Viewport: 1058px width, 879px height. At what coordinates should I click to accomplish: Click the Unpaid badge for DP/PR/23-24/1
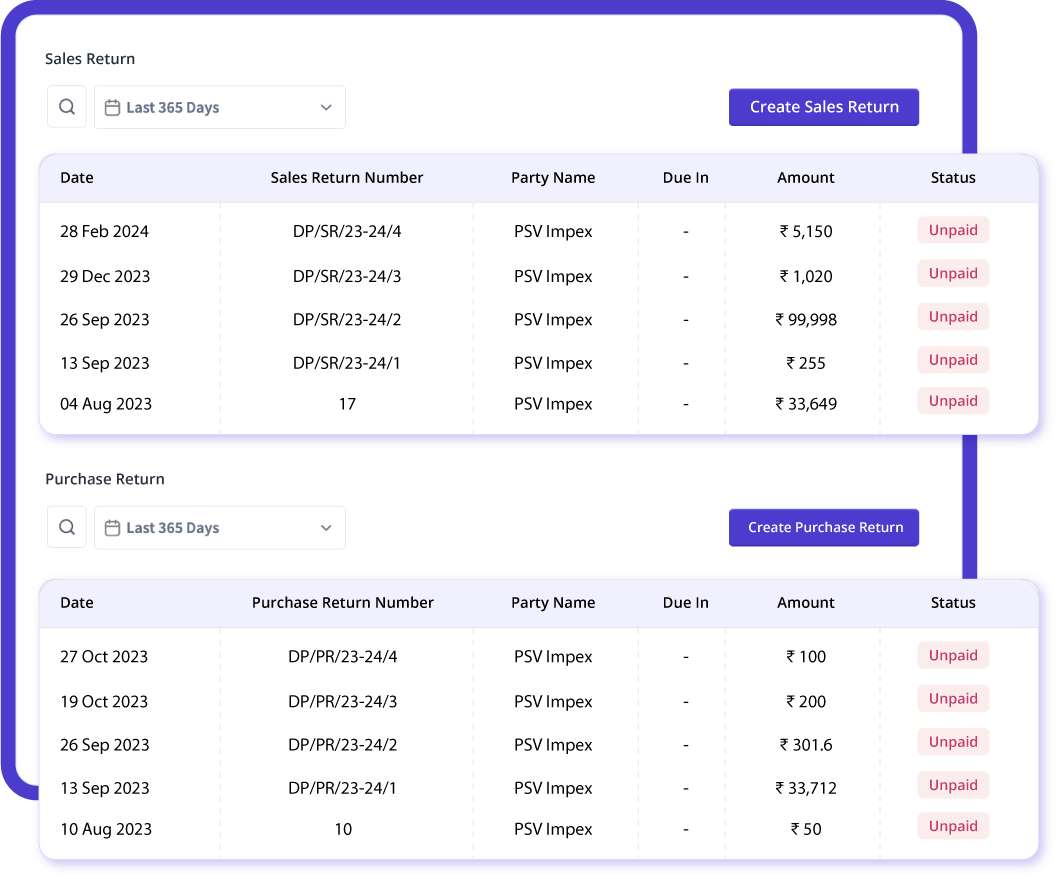[x=952, y=784]
